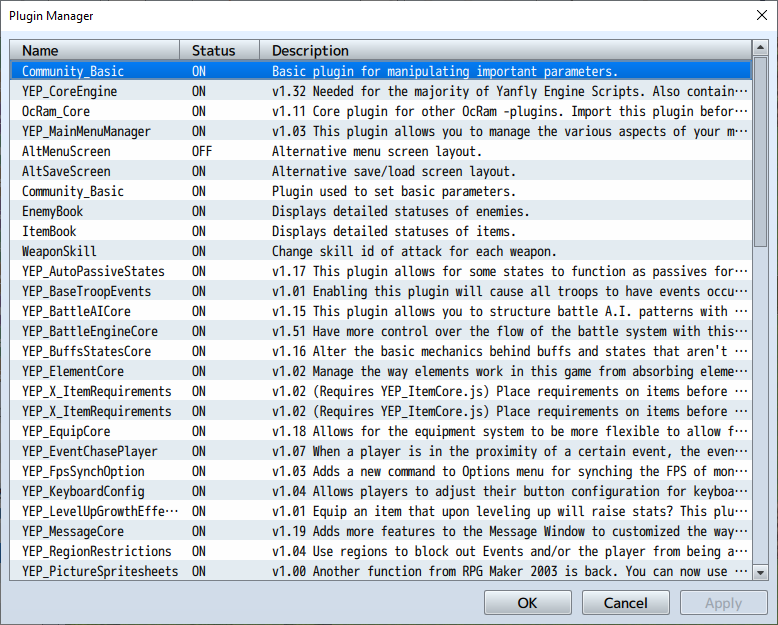Select the OcRam_Core plugin row

pos(381,111)
